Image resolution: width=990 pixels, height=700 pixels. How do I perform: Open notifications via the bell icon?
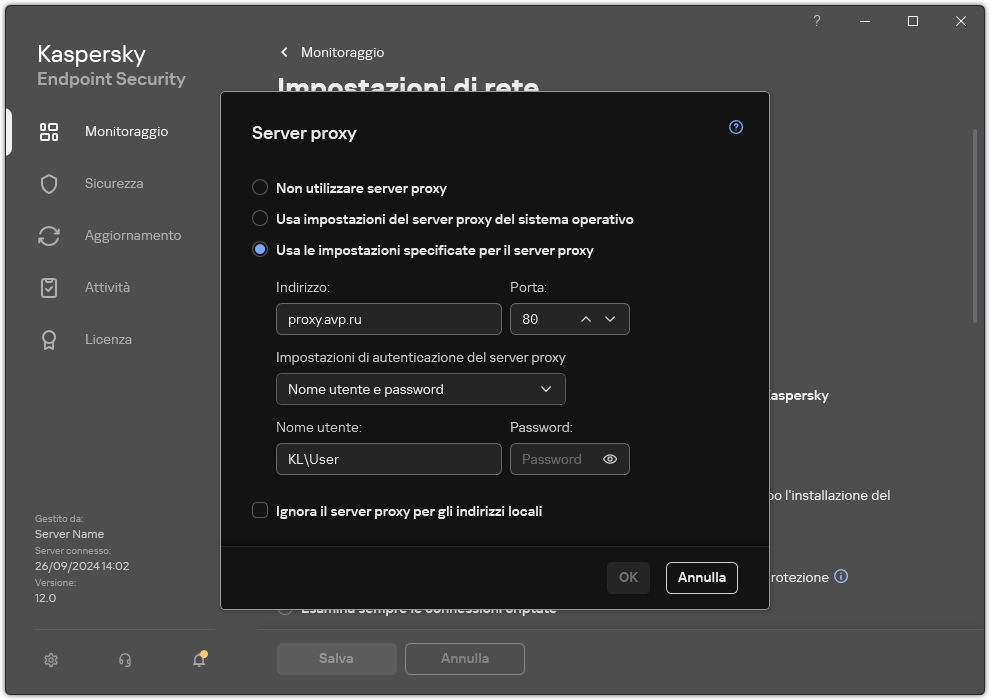(198, 660)
